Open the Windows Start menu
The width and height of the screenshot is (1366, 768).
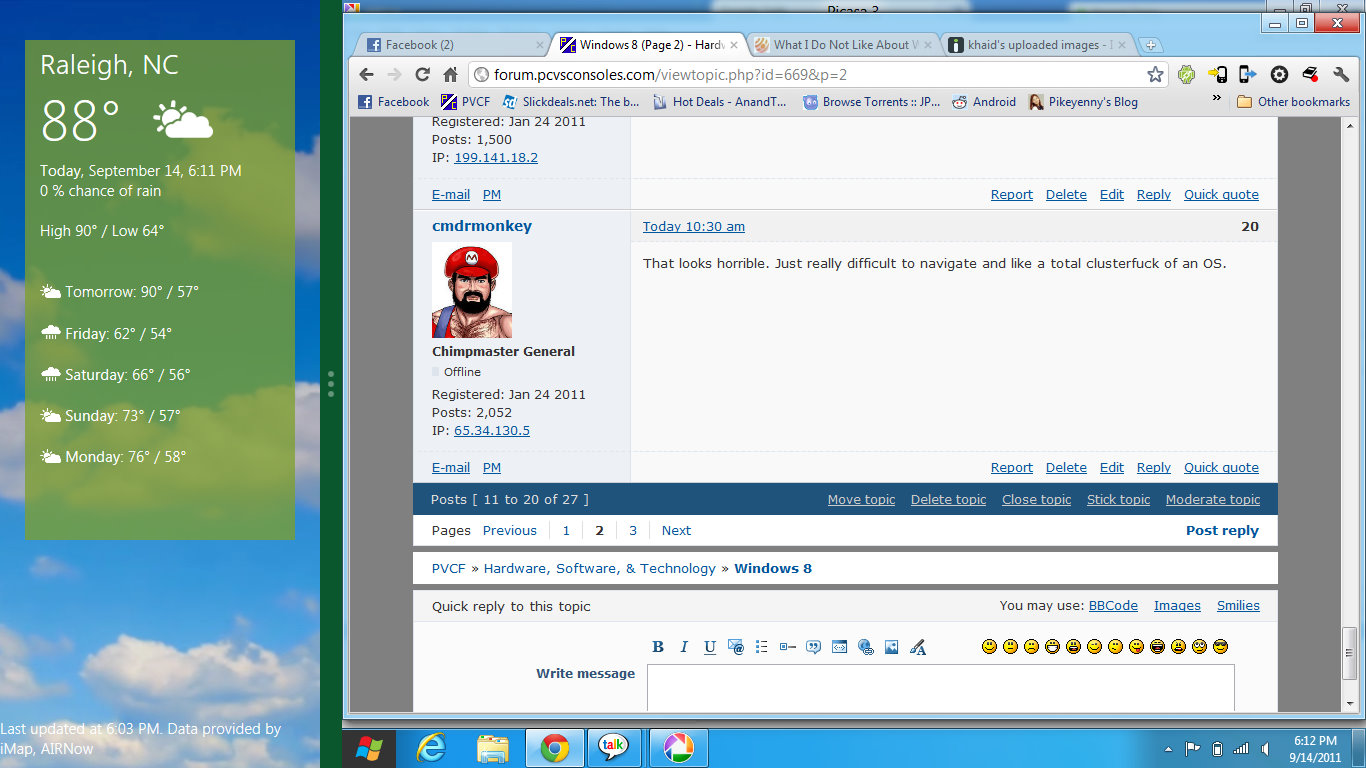click(369, 748)
